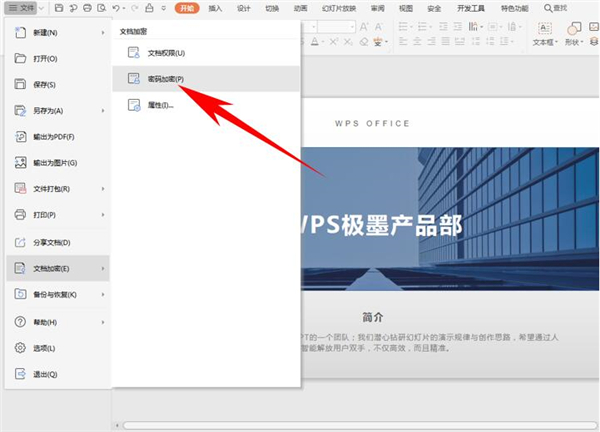
Task: Click the 属性 (Properties) icon in submenu
Action: [x=133, y=105]
